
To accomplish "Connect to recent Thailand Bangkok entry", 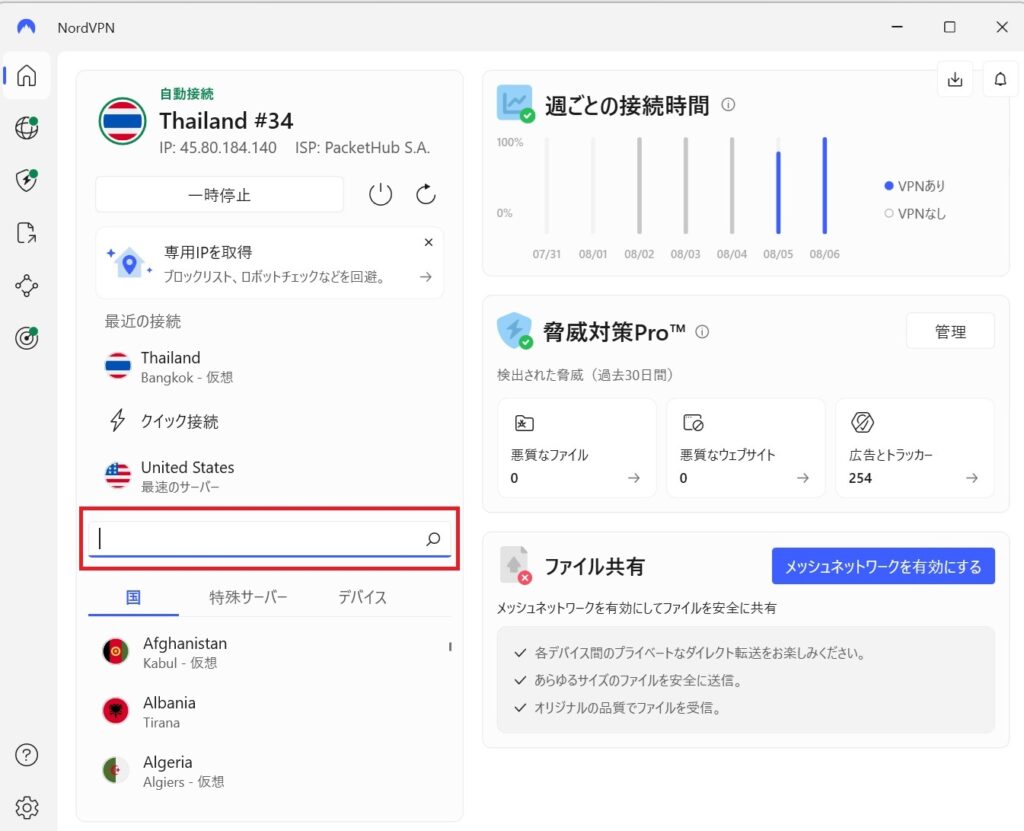I will (269, 367).
